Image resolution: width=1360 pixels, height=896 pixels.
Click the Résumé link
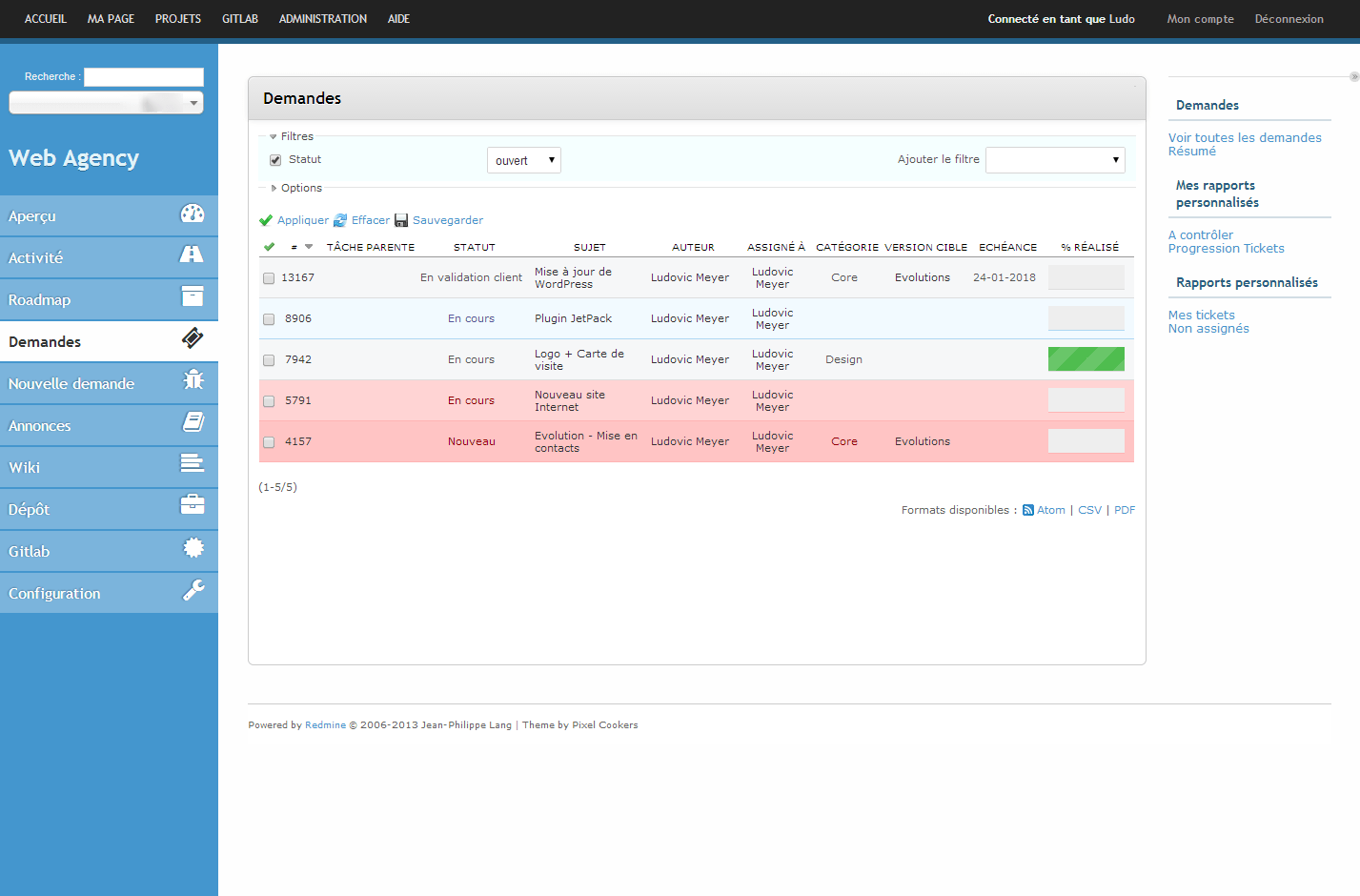coord(1192,152)
